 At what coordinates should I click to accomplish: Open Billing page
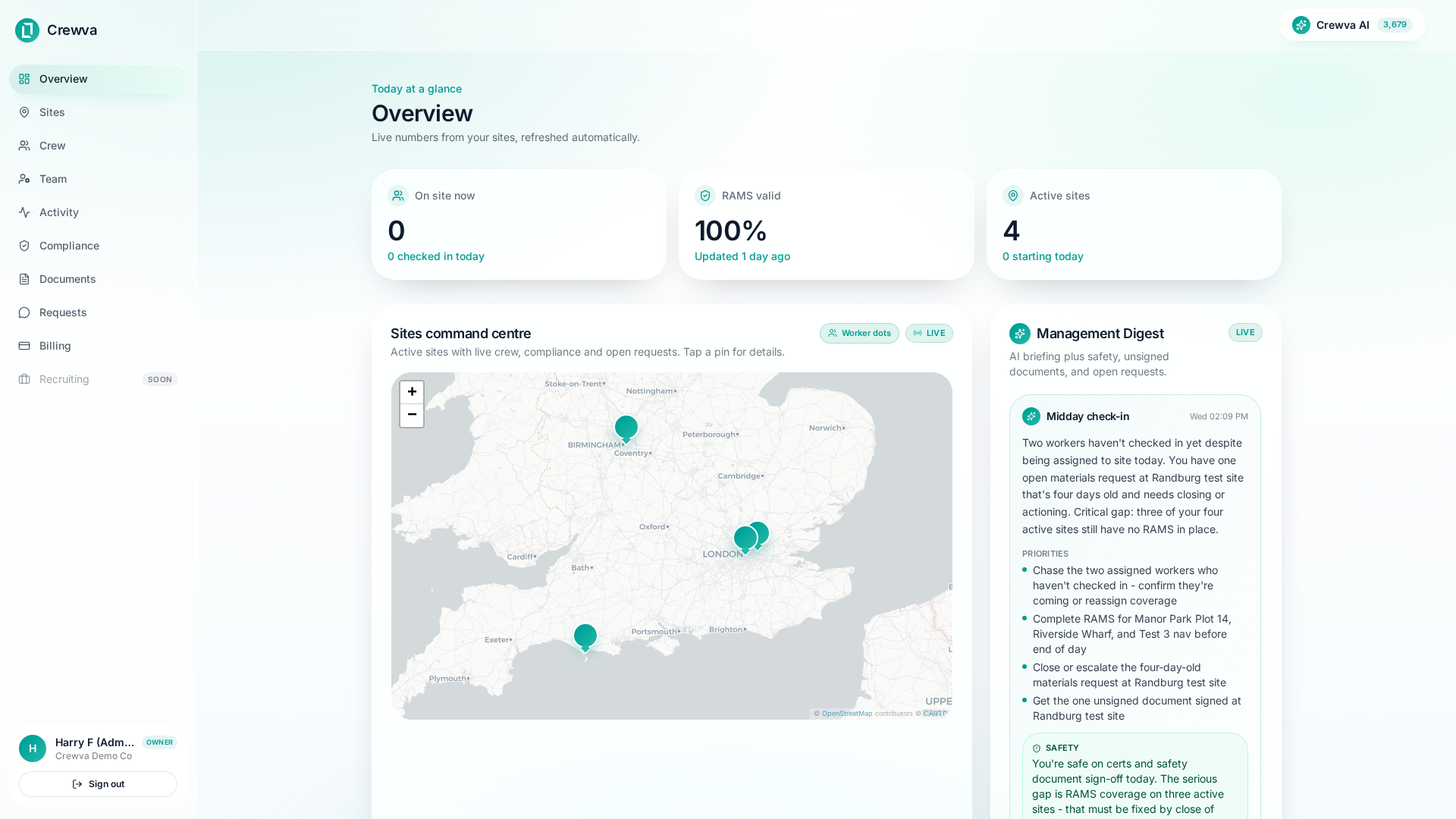pos(98,346)
